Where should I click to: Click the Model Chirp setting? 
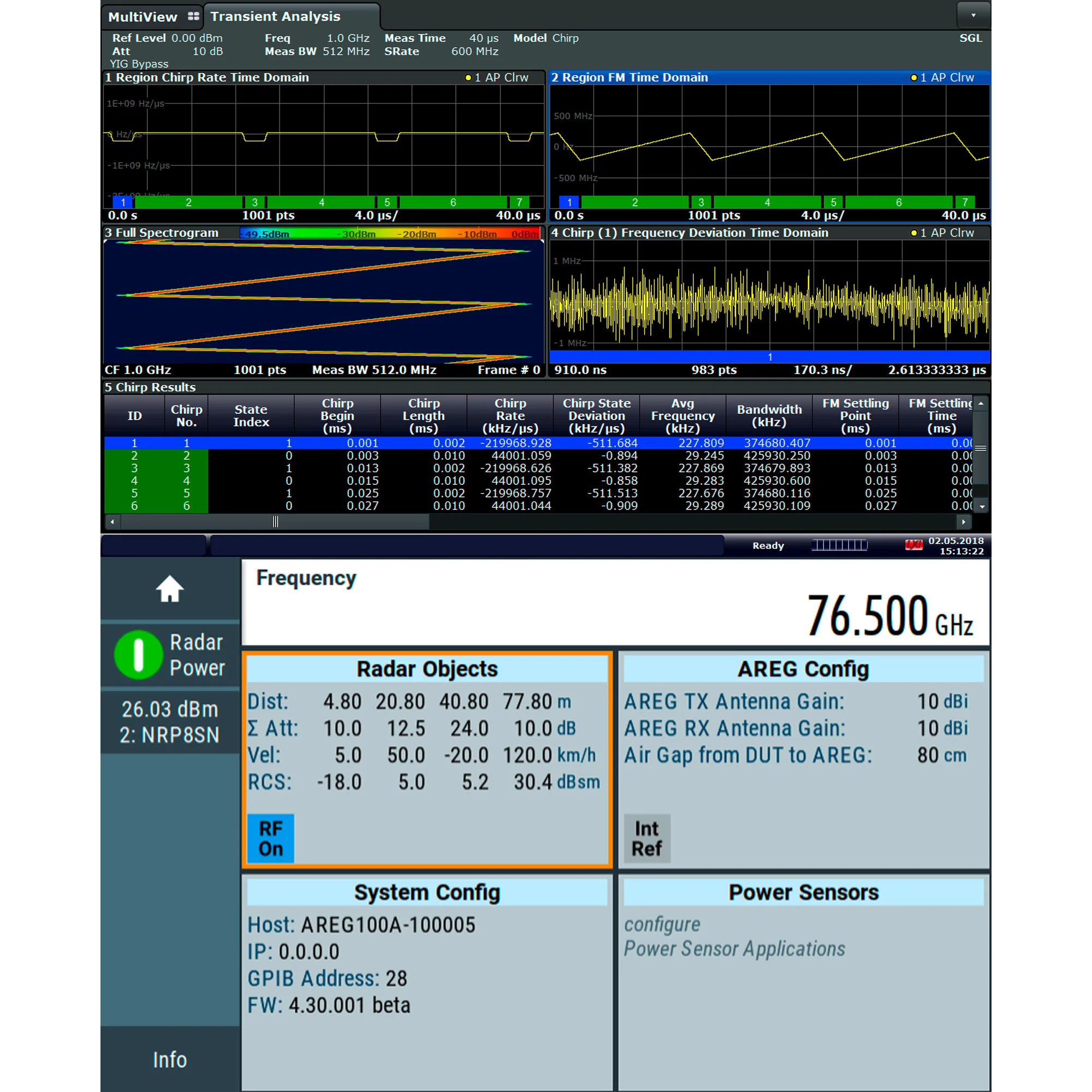pyautogui.click(x=546, y=38)
